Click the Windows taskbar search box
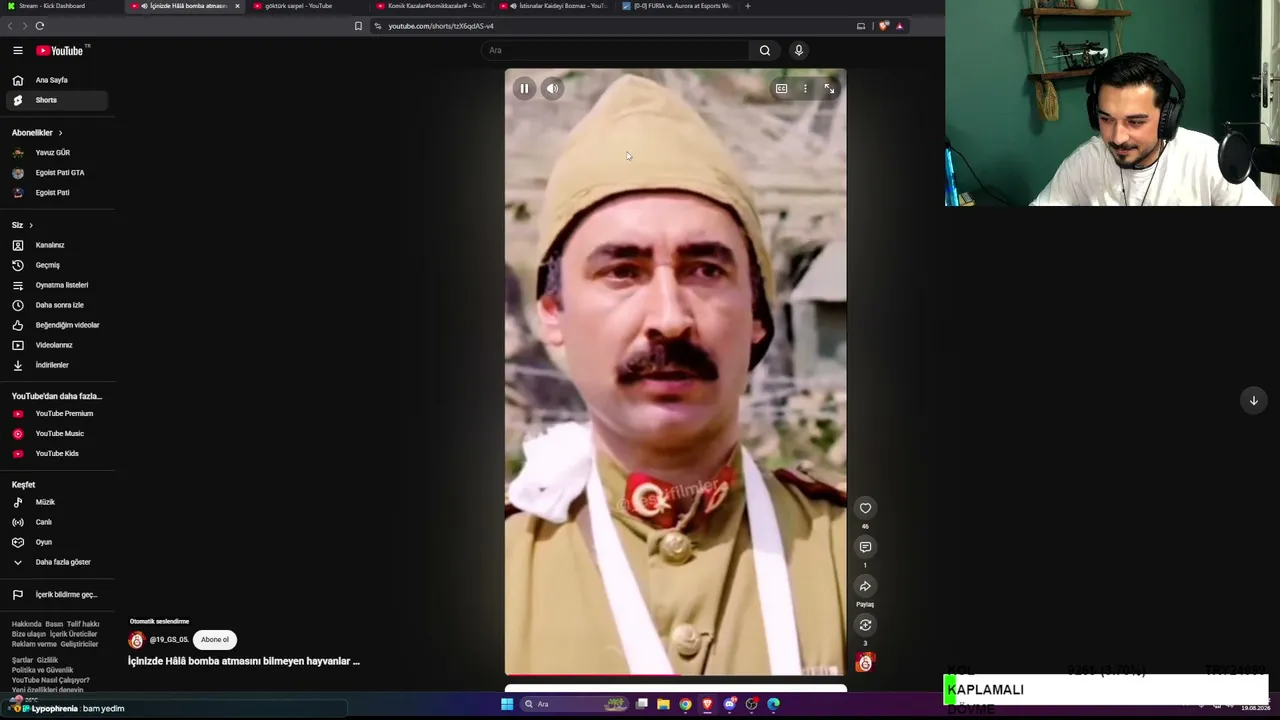 (x=574, y=704)
